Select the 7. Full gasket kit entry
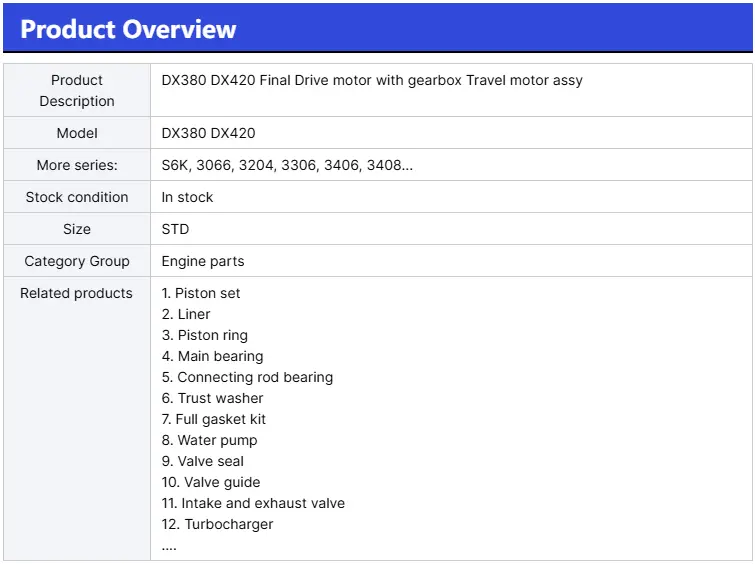Screen dimensions: 755x564 point(213,420)
